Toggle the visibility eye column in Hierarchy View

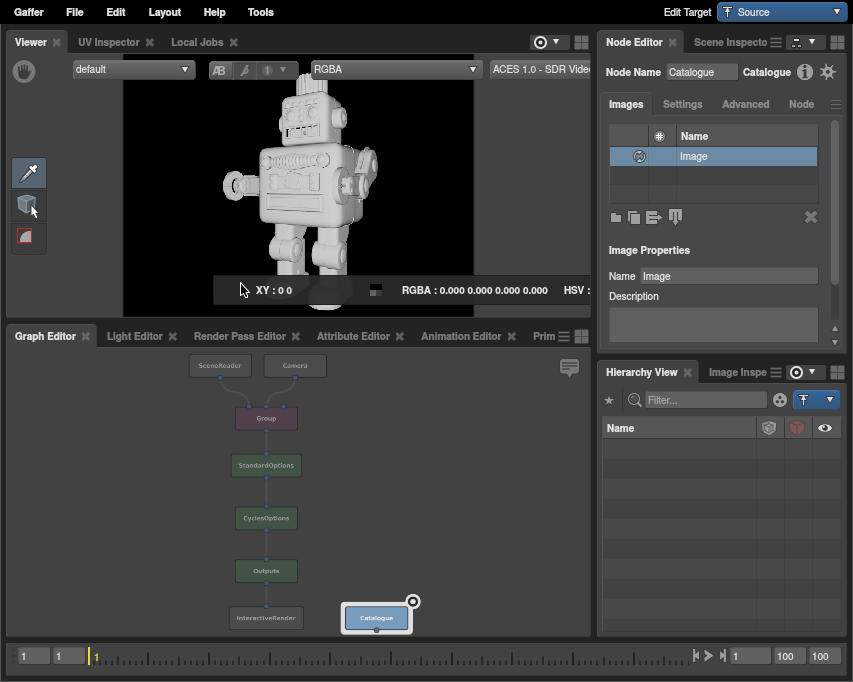click(x=825, y=428)
